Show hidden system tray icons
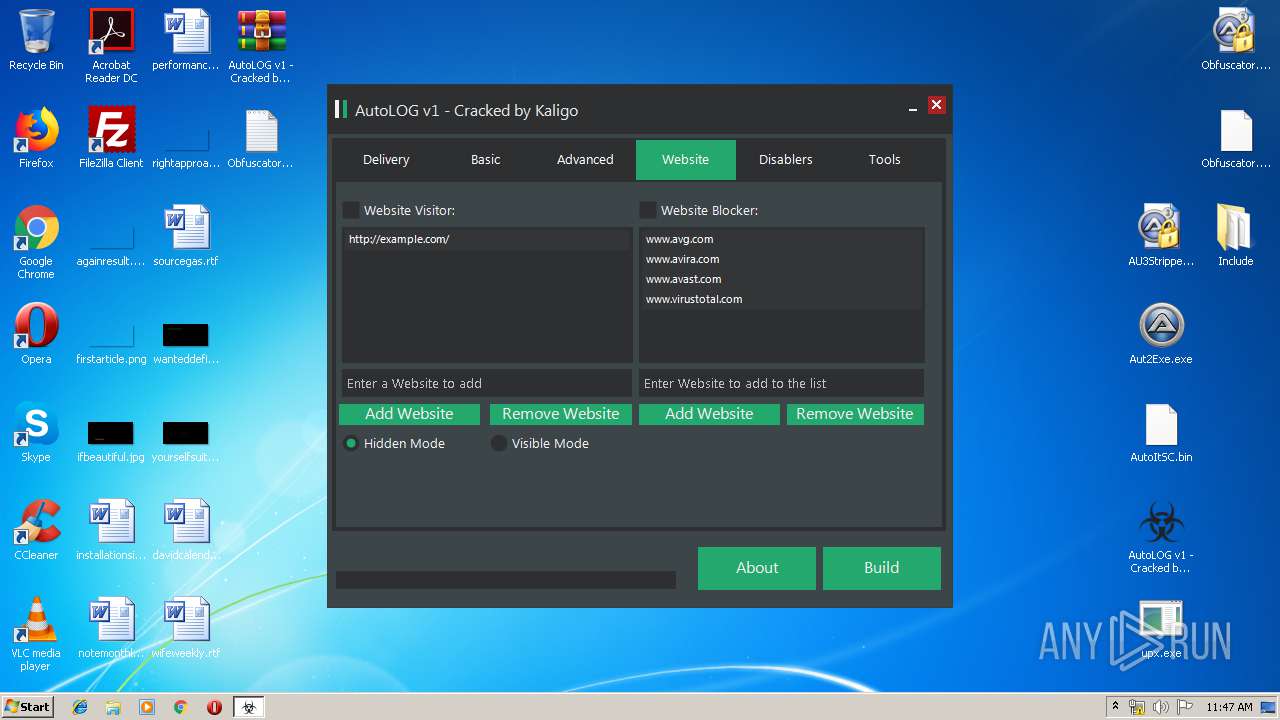 pyautogui.click(x=1115, y=707)
